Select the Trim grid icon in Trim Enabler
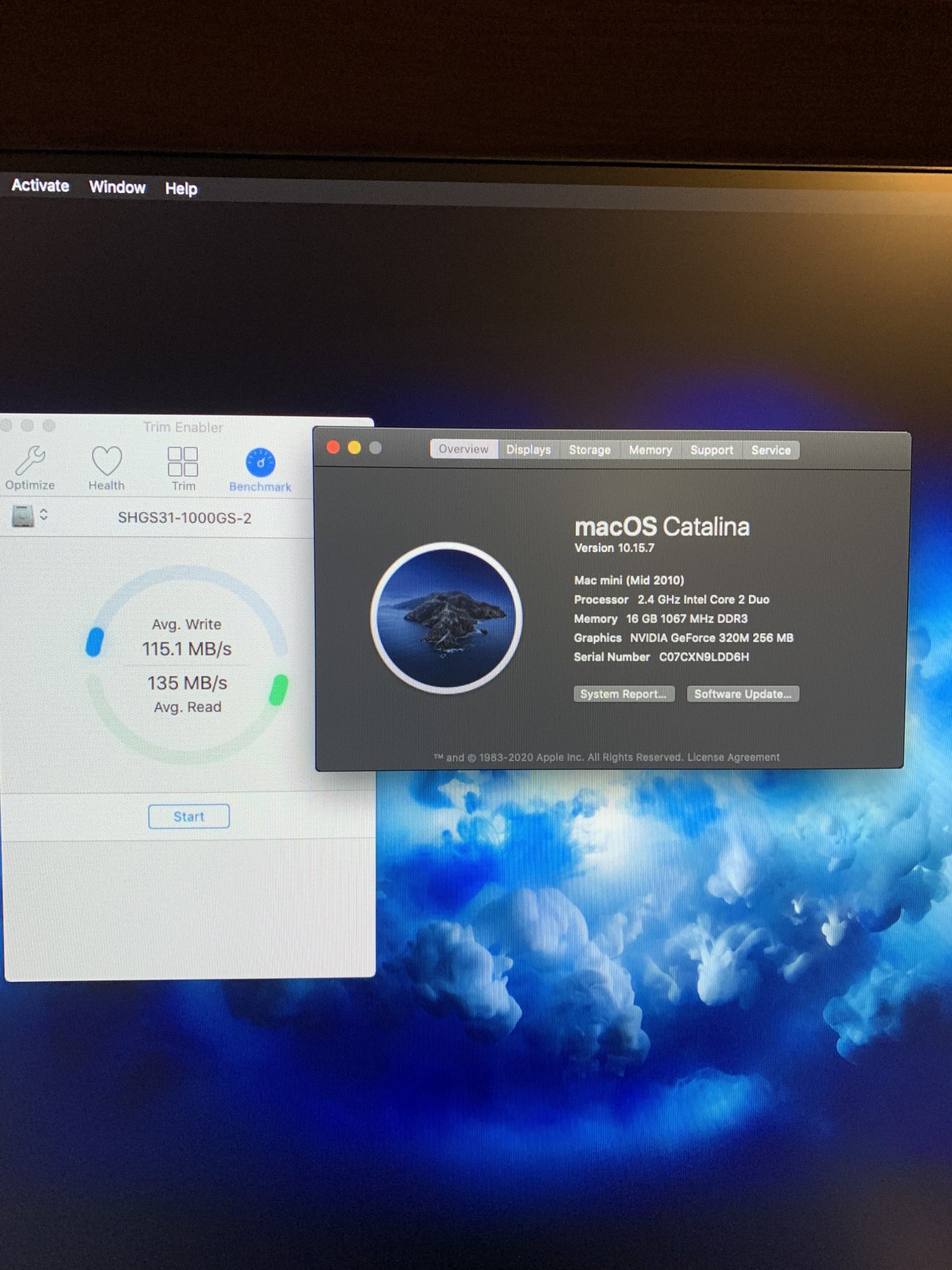This screenshot has height=1270, width=952. pyautogui.click(x=183, y=469)
